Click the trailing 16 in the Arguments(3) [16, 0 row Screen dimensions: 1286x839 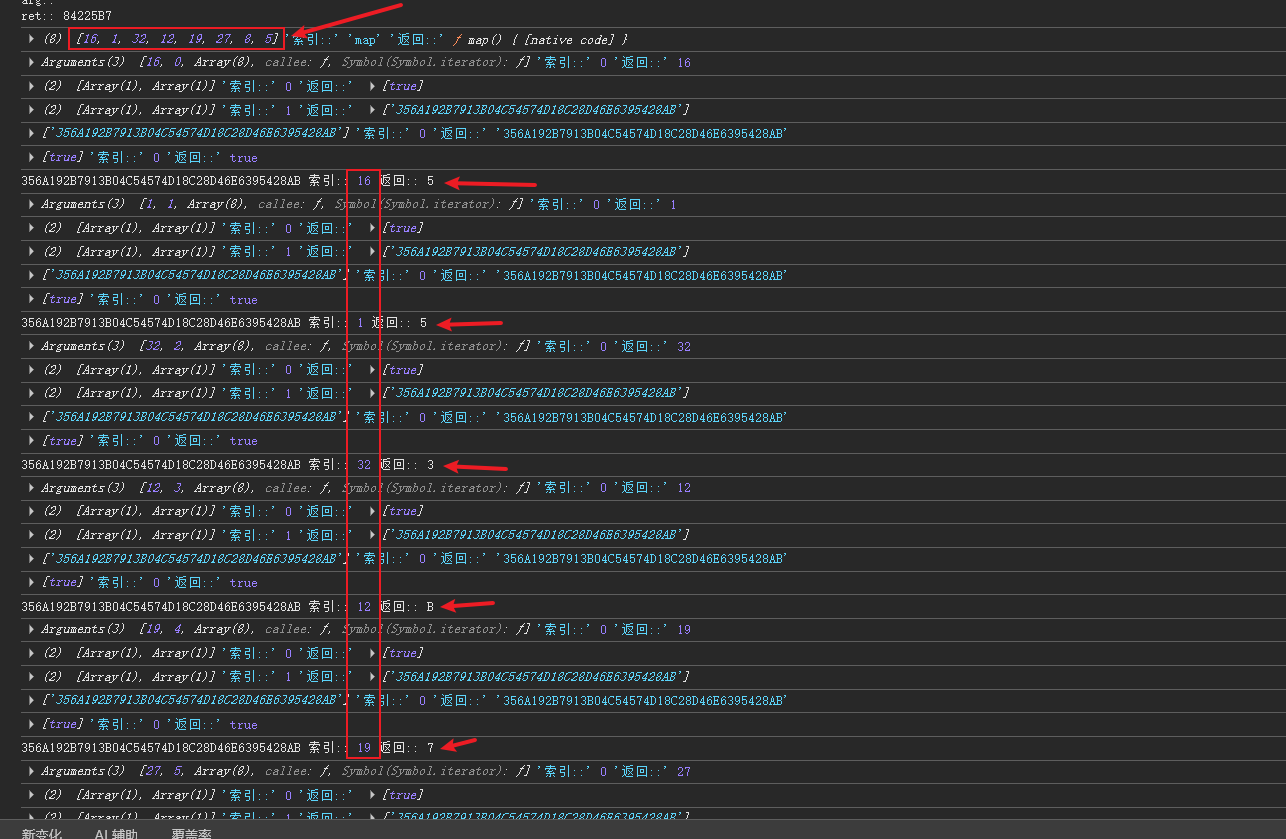click(684, 62)
